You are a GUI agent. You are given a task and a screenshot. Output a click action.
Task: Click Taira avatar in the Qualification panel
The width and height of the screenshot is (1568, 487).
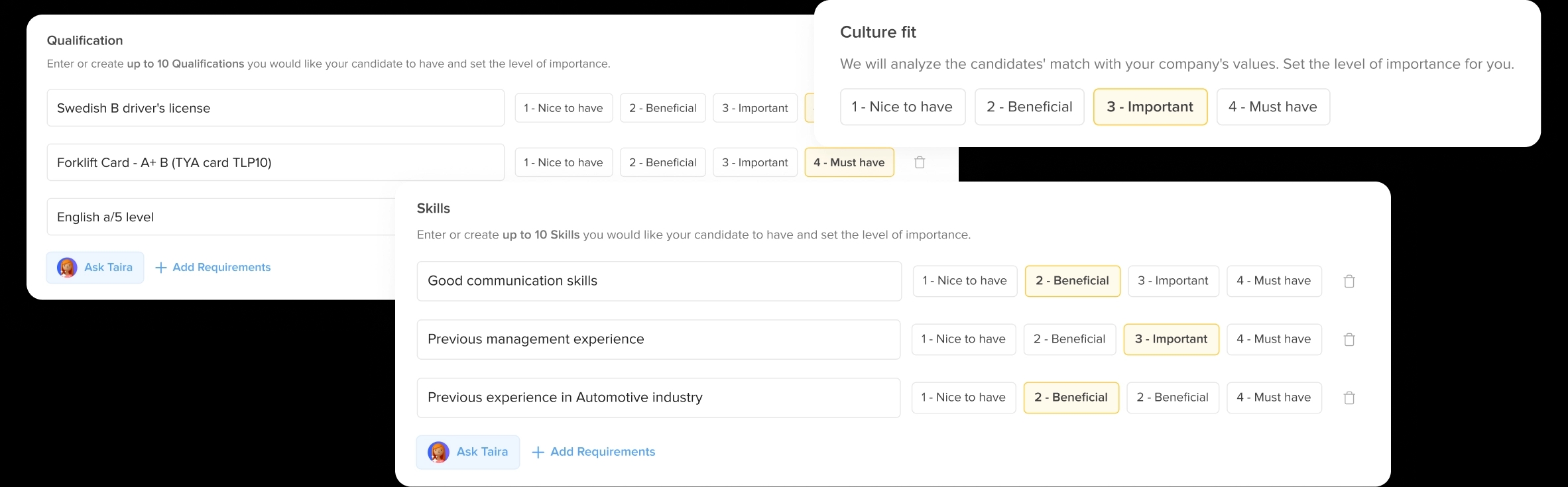click(x=67, y=268)
